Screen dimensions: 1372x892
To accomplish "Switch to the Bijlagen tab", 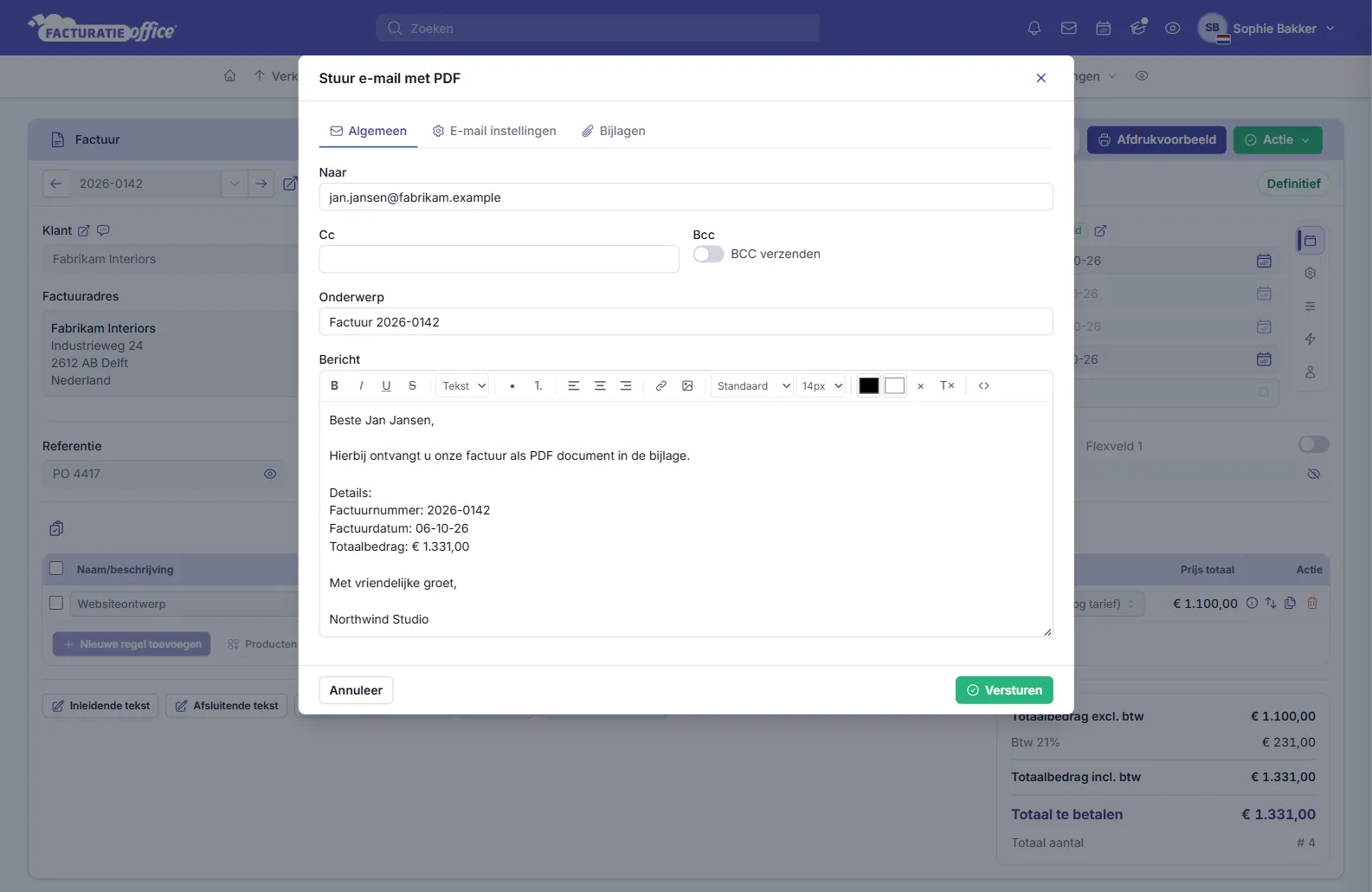I will click(x=614, y=131).
